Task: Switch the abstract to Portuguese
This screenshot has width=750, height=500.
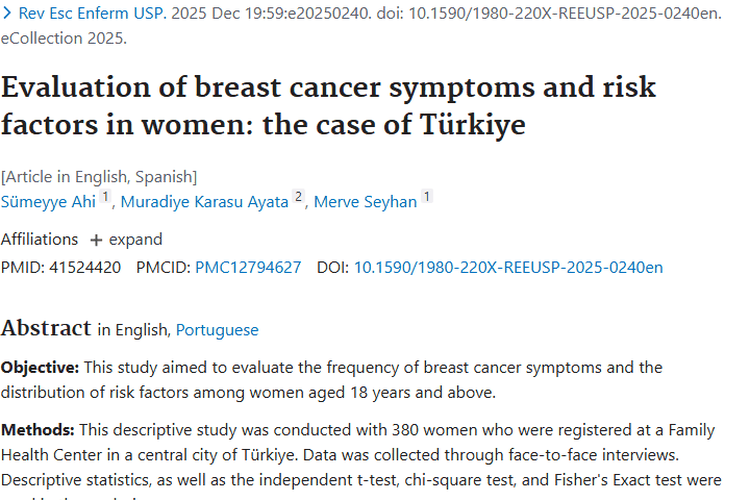Action: (217, 329)
